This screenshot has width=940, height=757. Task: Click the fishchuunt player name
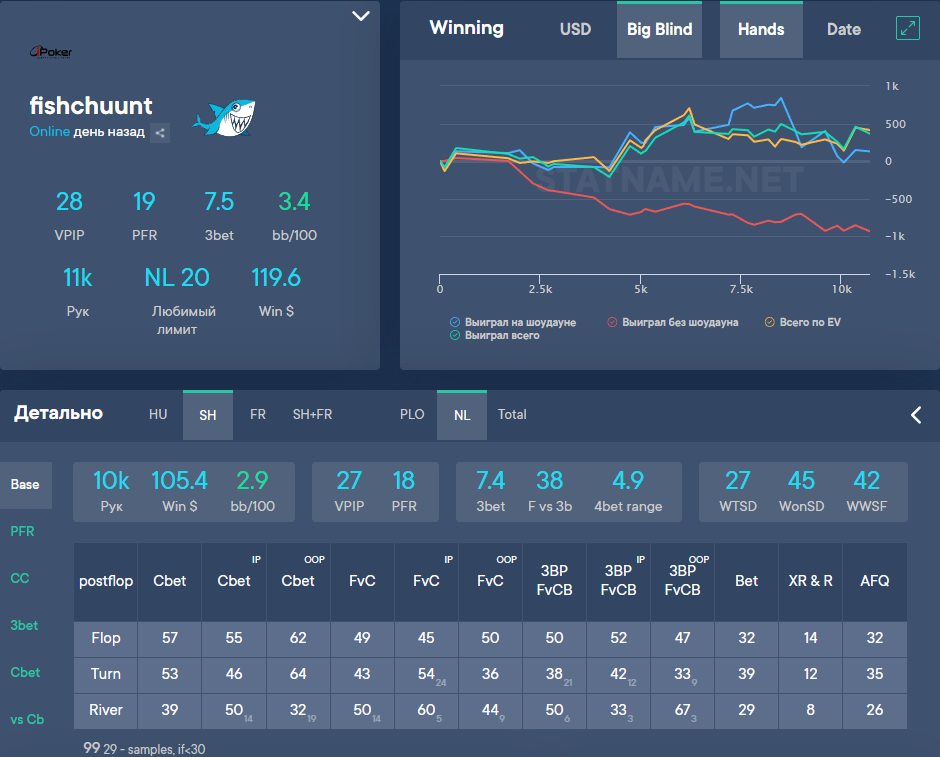pyautogui.click(x=91, y=106)
